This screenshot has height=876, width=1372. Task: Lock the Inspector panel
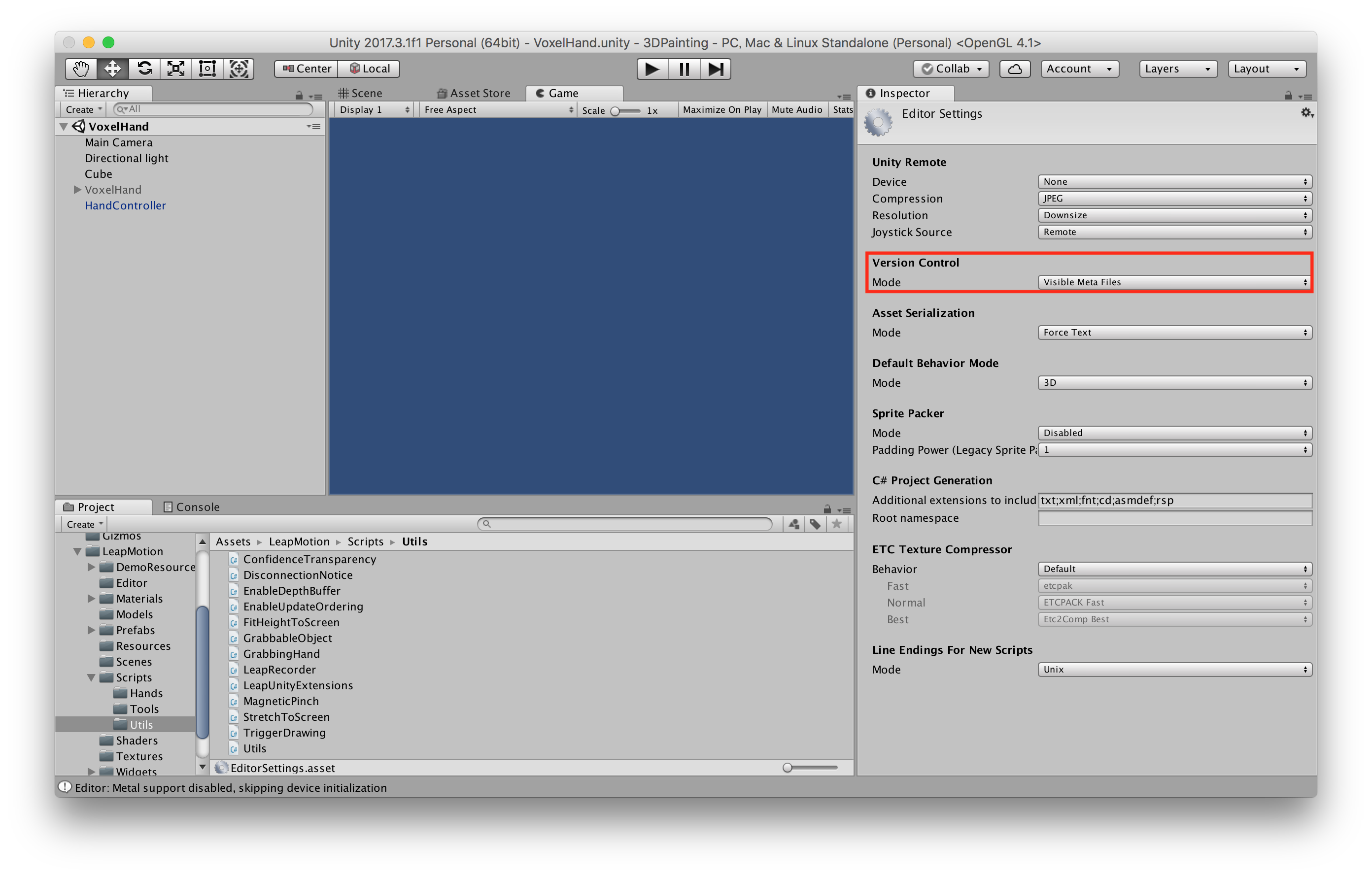click(1288, 95)
